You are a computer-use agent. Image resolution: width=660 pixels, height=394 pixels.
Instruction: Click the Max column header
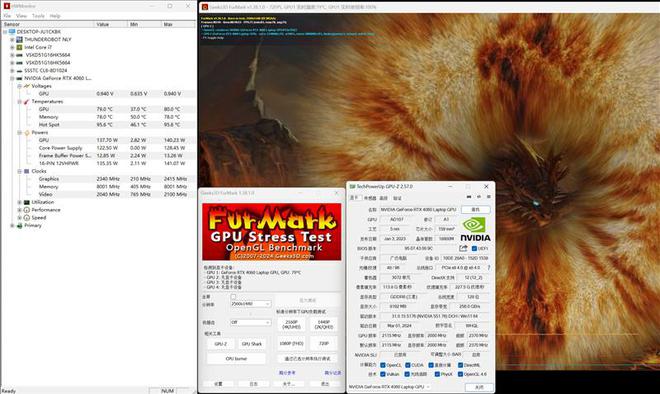point(178,24)
